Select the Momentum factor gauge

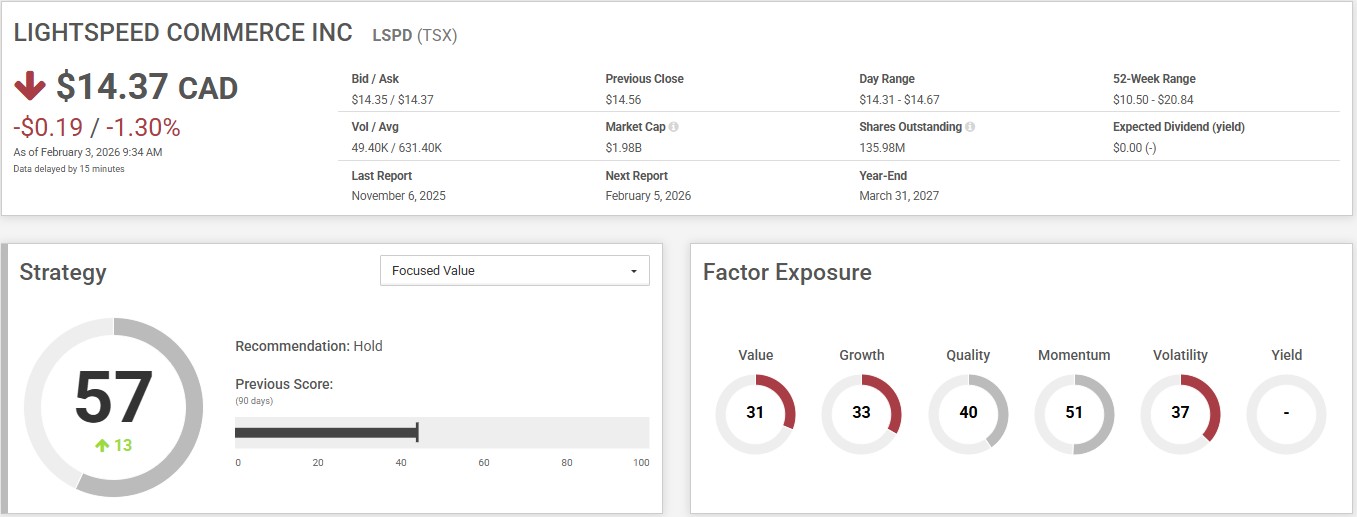[1074, 413]
